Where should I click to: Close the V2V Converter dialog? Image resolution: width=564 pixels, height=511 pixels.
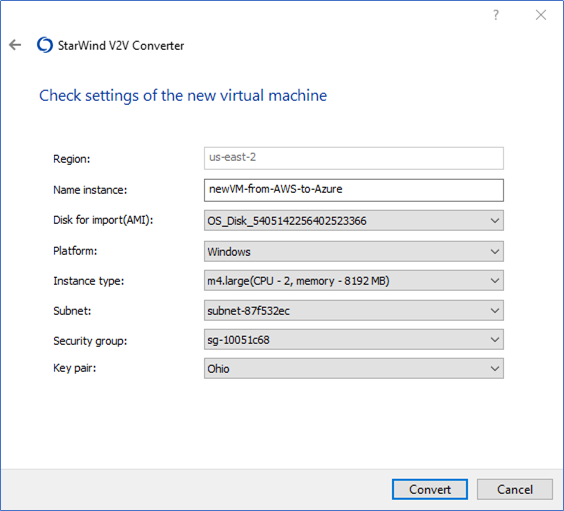click(541, 15)
